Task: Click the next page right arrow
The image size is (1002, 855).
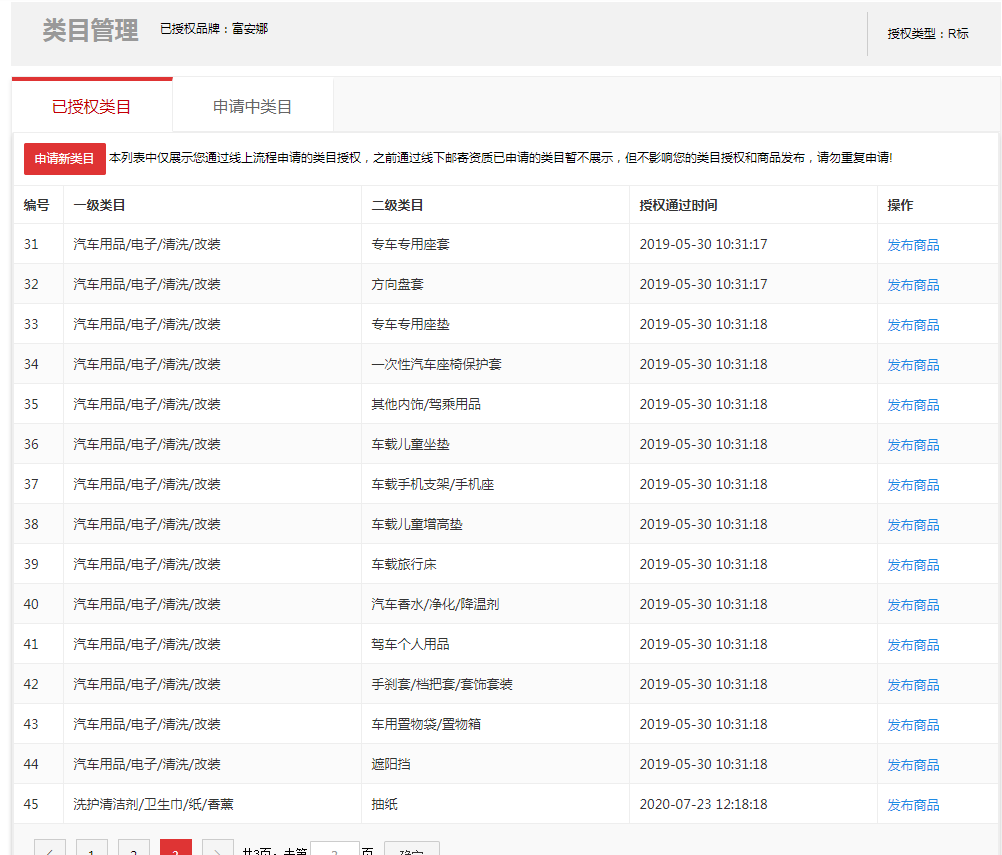Action: 217,849
